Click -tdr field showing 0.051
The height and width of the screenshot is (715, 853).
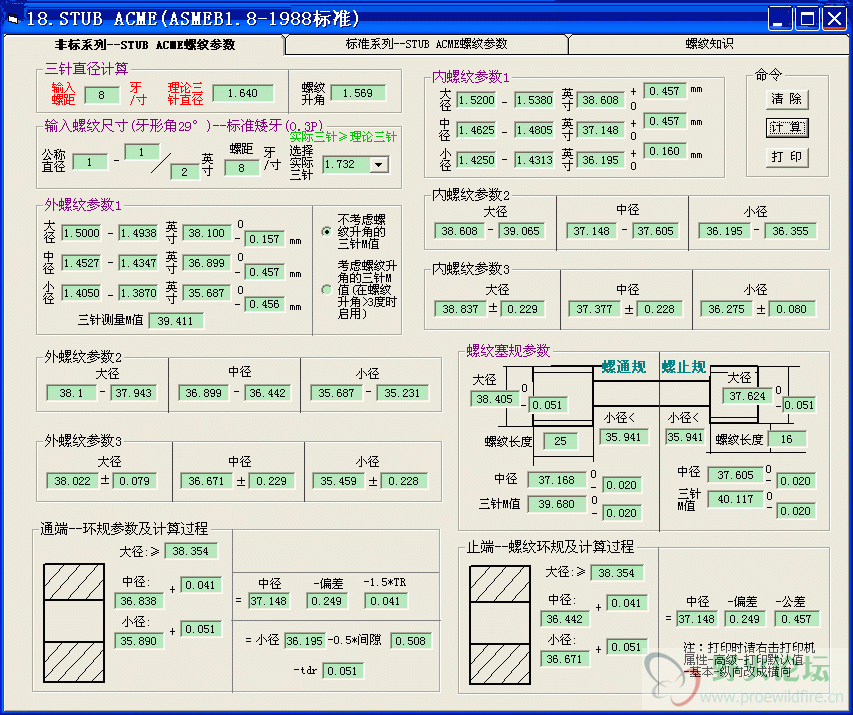342,671
